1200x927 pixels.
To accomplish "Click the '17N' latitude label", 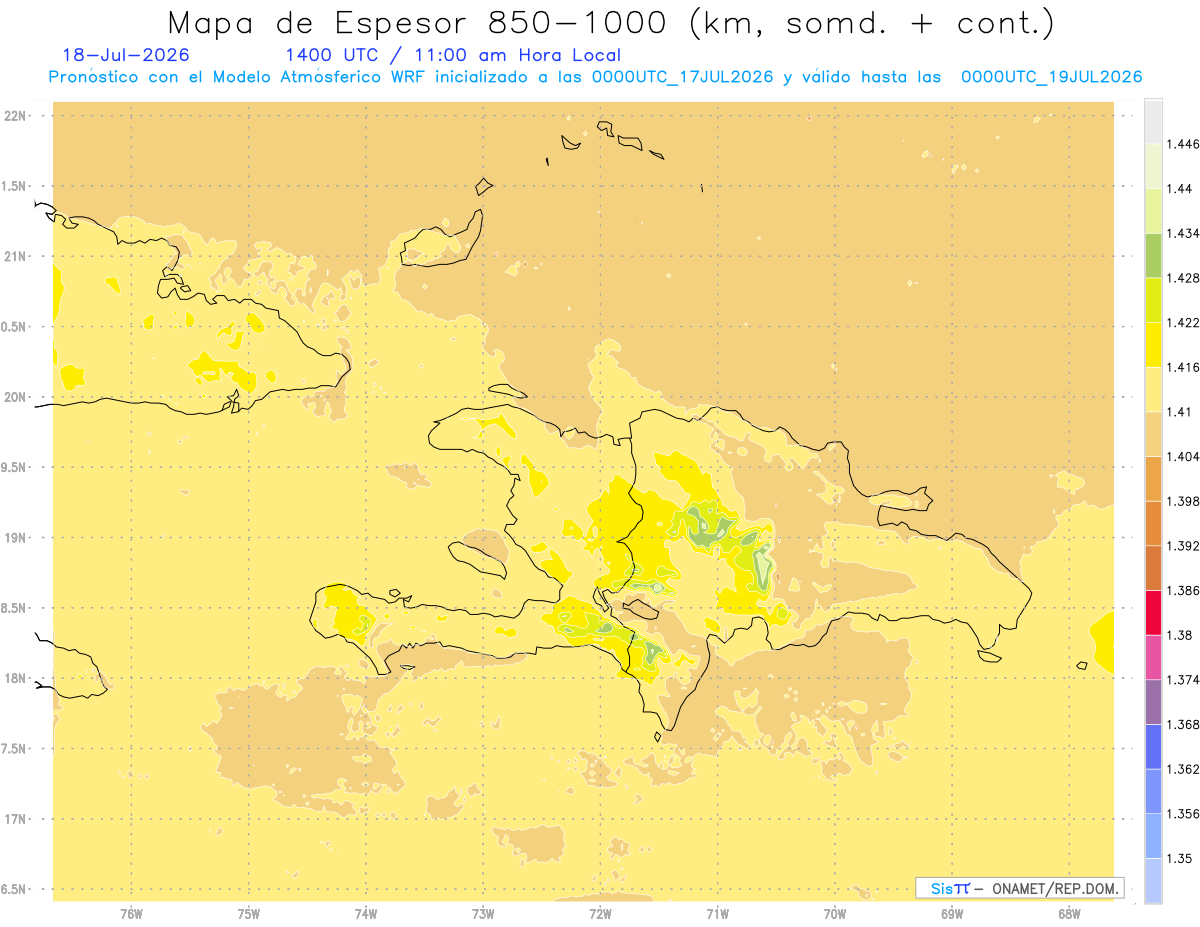I will point(14,819).
